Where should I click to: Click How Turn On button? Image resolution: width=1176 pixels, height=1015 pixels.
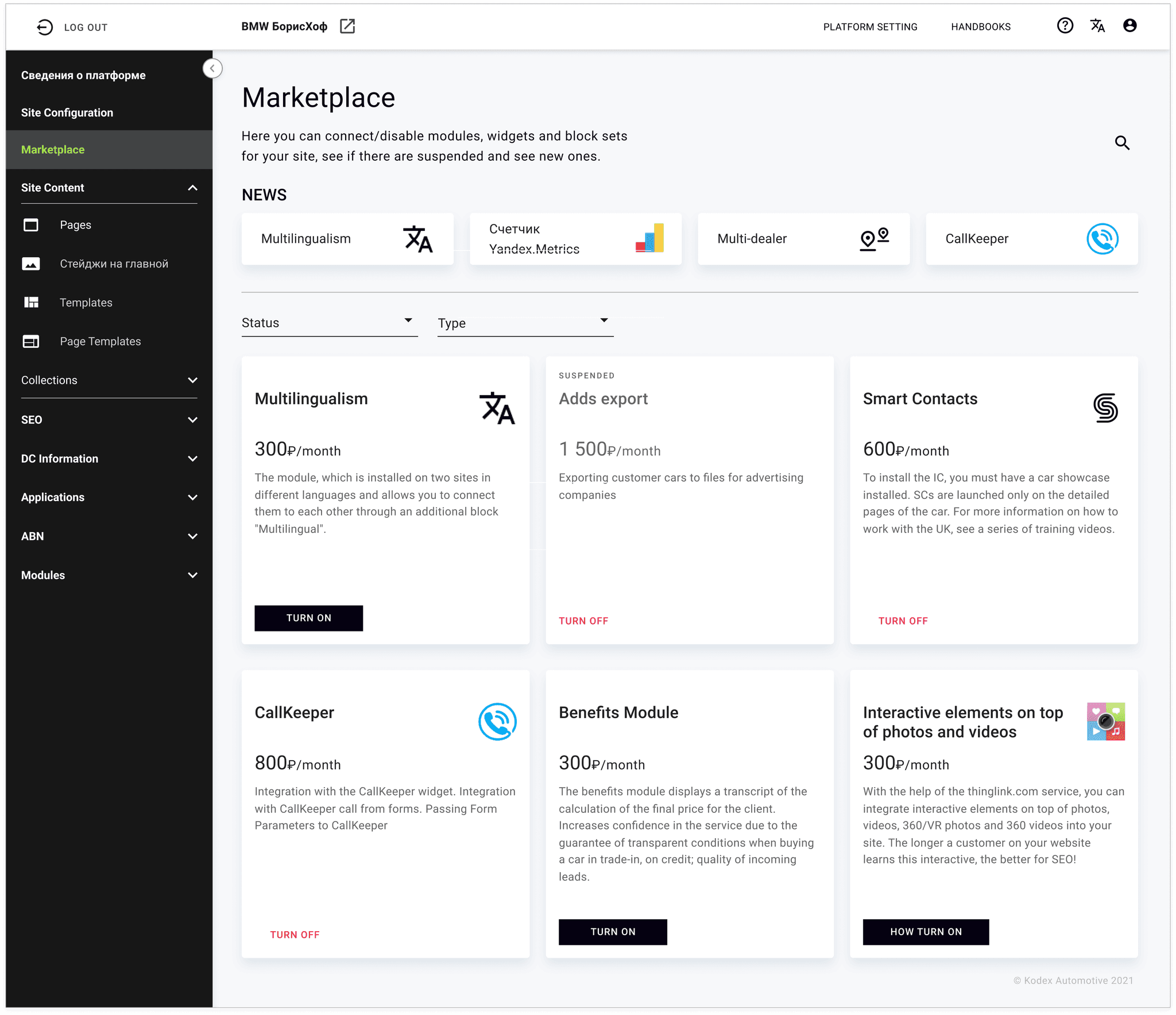coord(925,932)
